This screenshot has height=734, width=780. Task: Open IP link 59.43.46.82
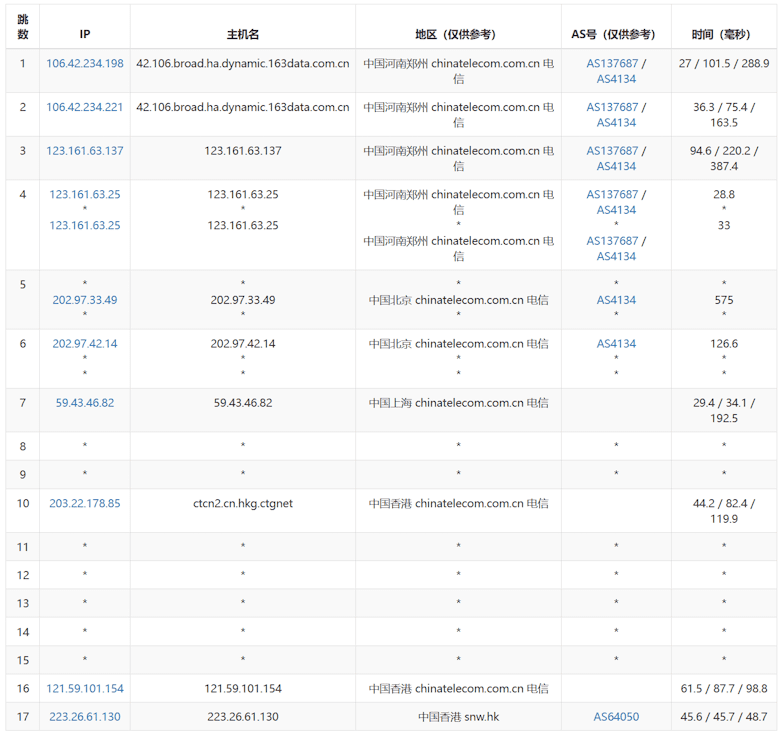tap(85, 403)
